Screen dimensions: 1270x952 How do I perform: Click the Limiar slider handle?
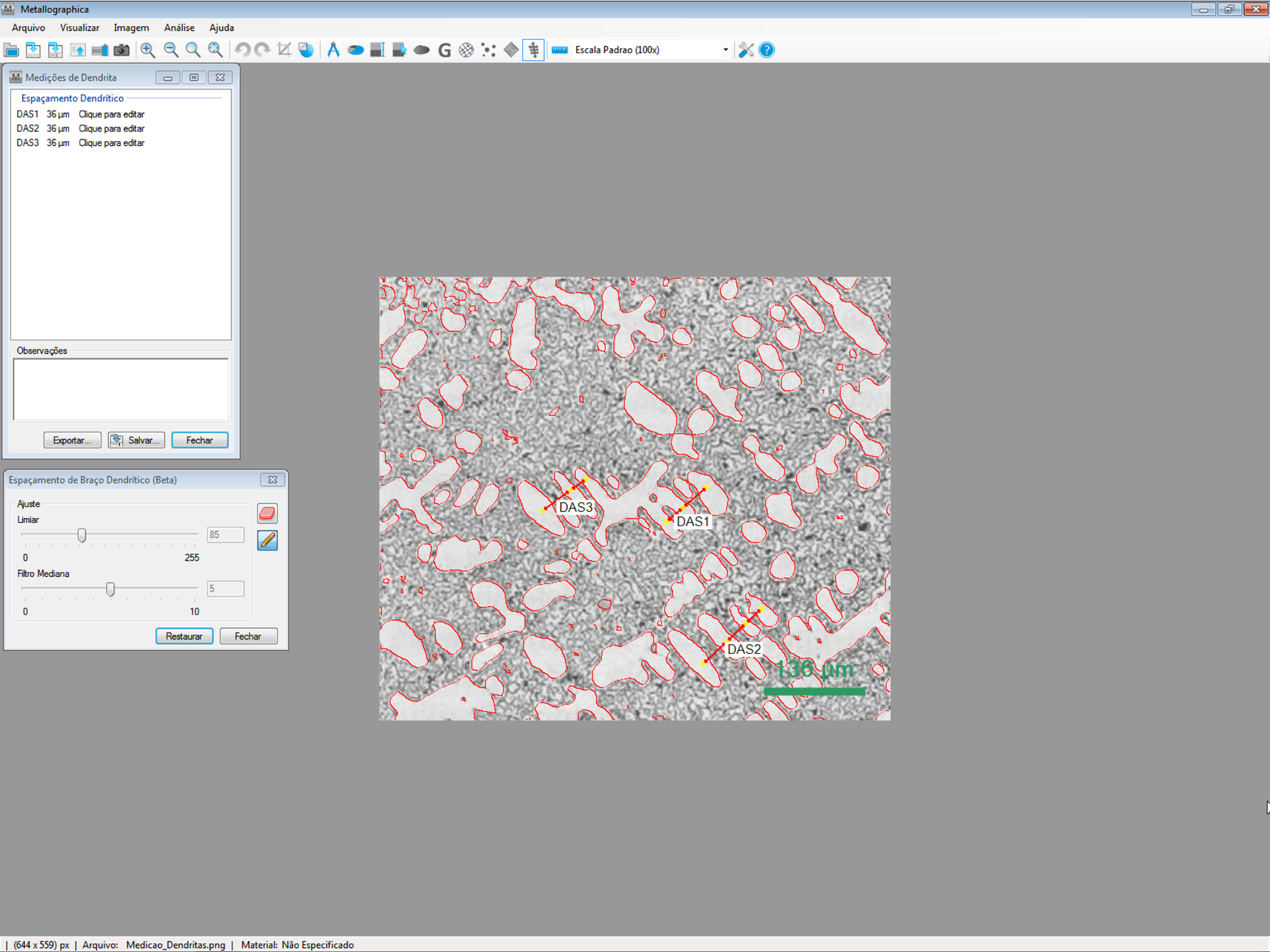click(82, 535)
